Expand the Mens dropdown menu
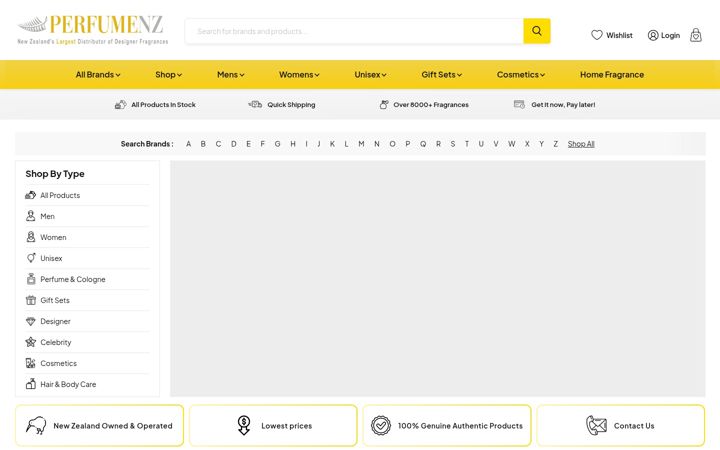 tap(231, 74)
